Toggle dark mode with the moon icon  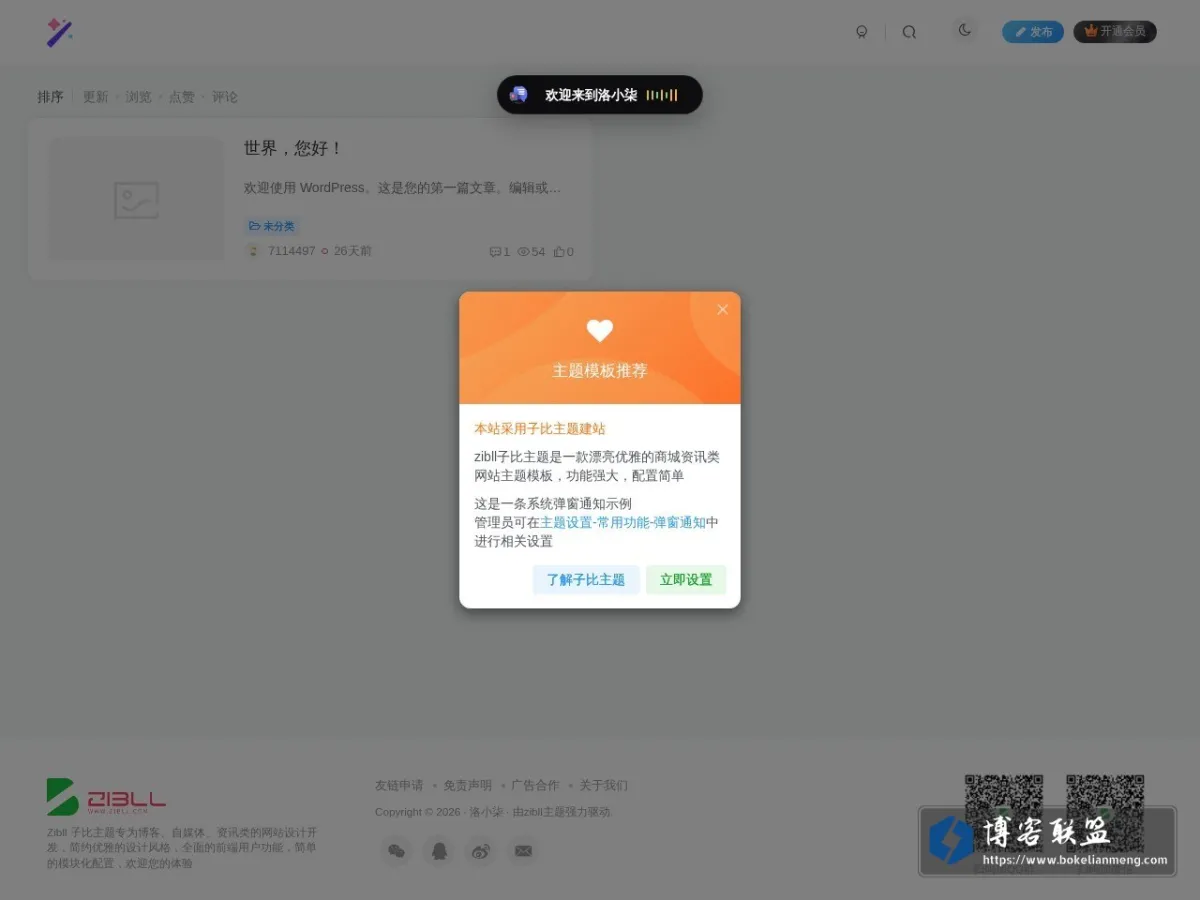click(965, 30)
